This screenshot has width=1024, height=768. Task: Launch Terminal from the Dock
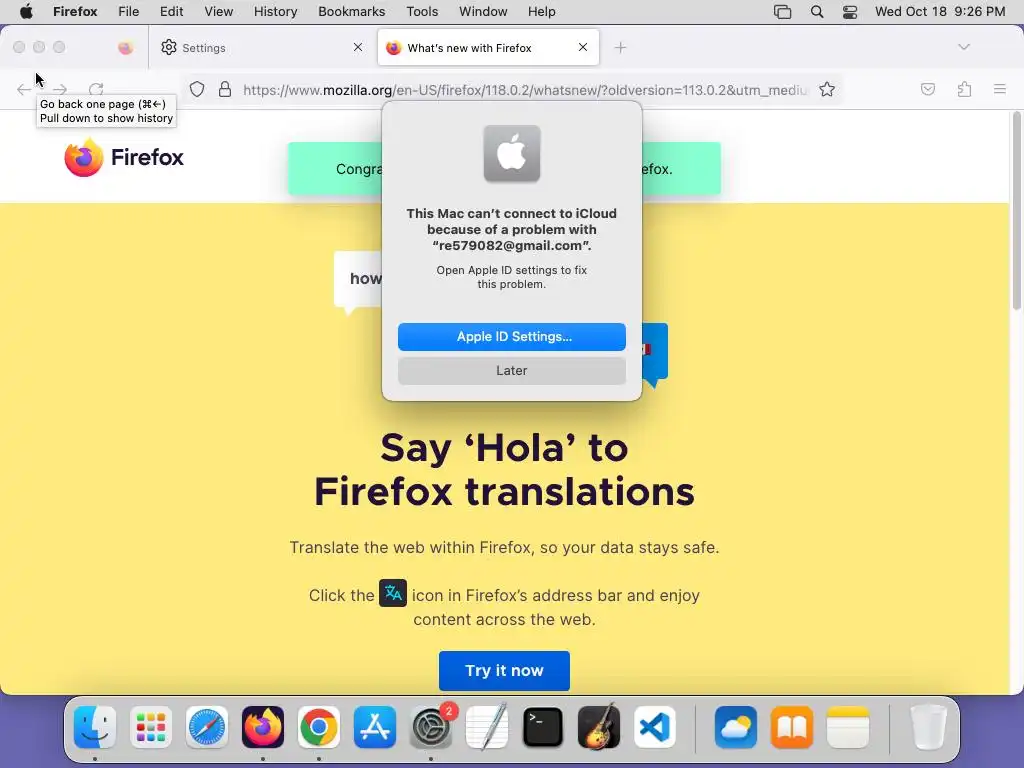(543, 727)
